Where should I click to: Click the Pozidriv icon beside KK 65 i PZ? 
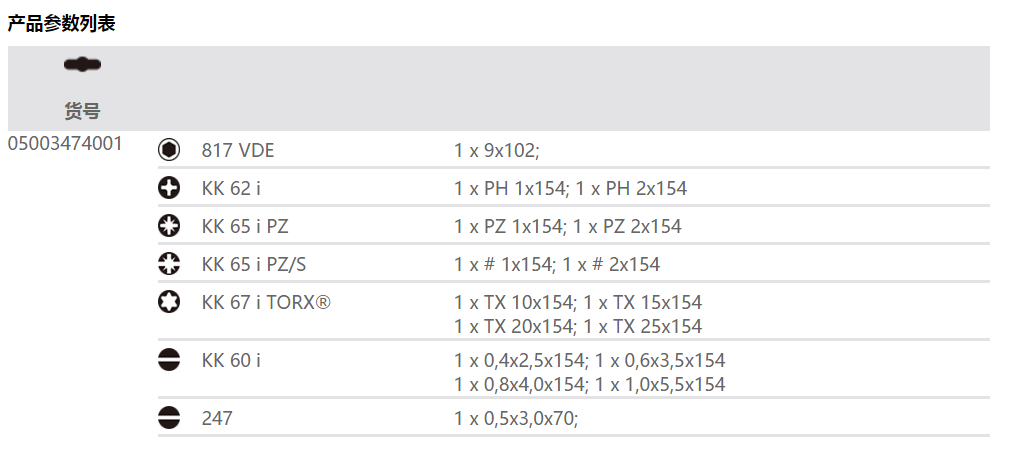(169, 226)
